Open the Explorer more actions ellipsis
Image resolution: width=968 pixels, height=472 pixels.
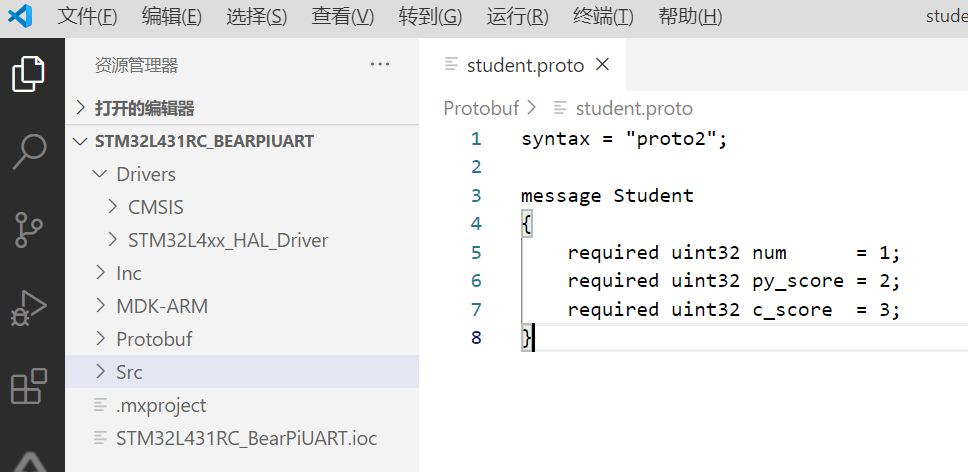(x=380, y=64)
